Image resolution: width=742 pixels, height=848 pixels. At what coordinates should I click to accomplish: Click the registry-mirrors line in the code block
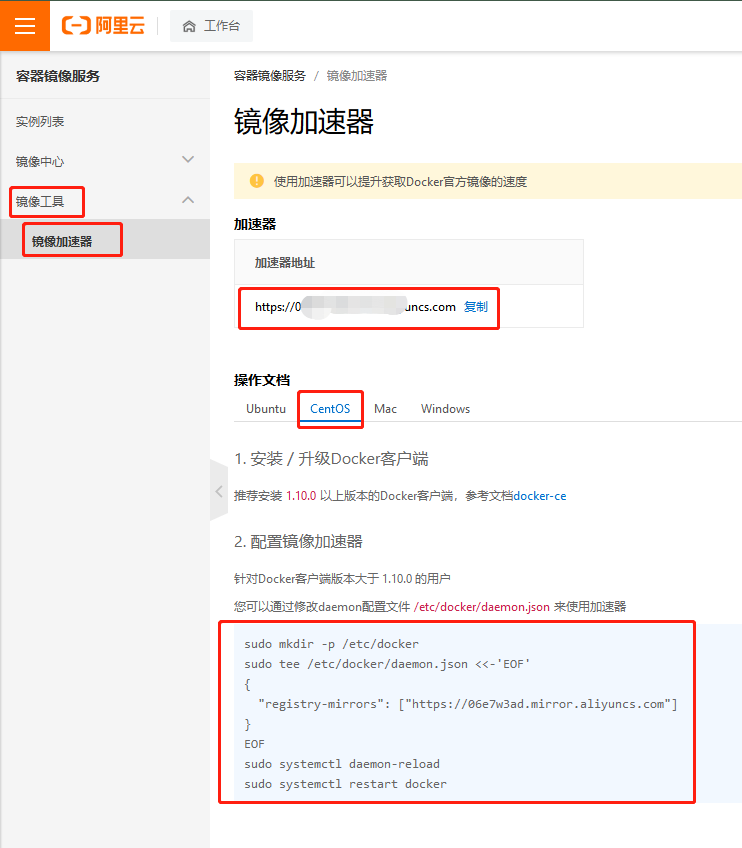(468, 704)
